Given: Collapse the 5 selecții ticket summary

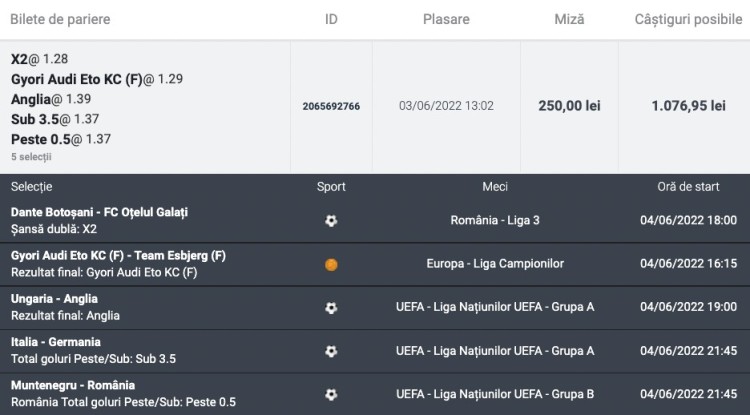Looking at the screenshot, I should click(x=31, y=157).
